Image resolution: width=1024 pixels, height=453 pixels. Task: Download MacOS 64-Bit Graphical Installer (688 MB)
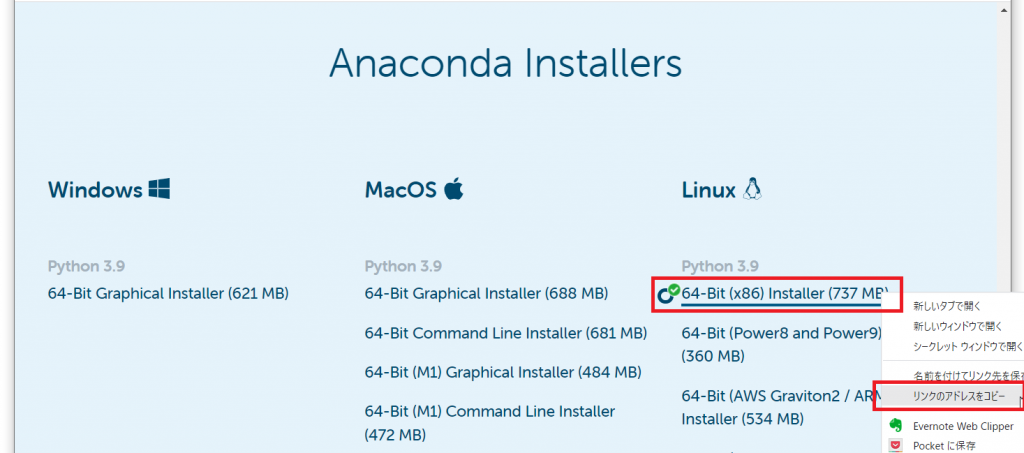(x=486, y=294)
